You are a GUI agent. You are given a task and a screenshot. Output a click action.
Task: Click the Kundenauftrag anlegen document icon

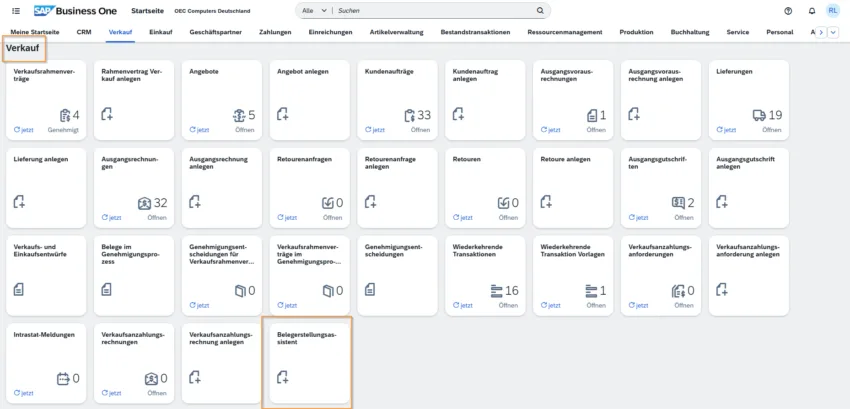click(x=458, y=114)
